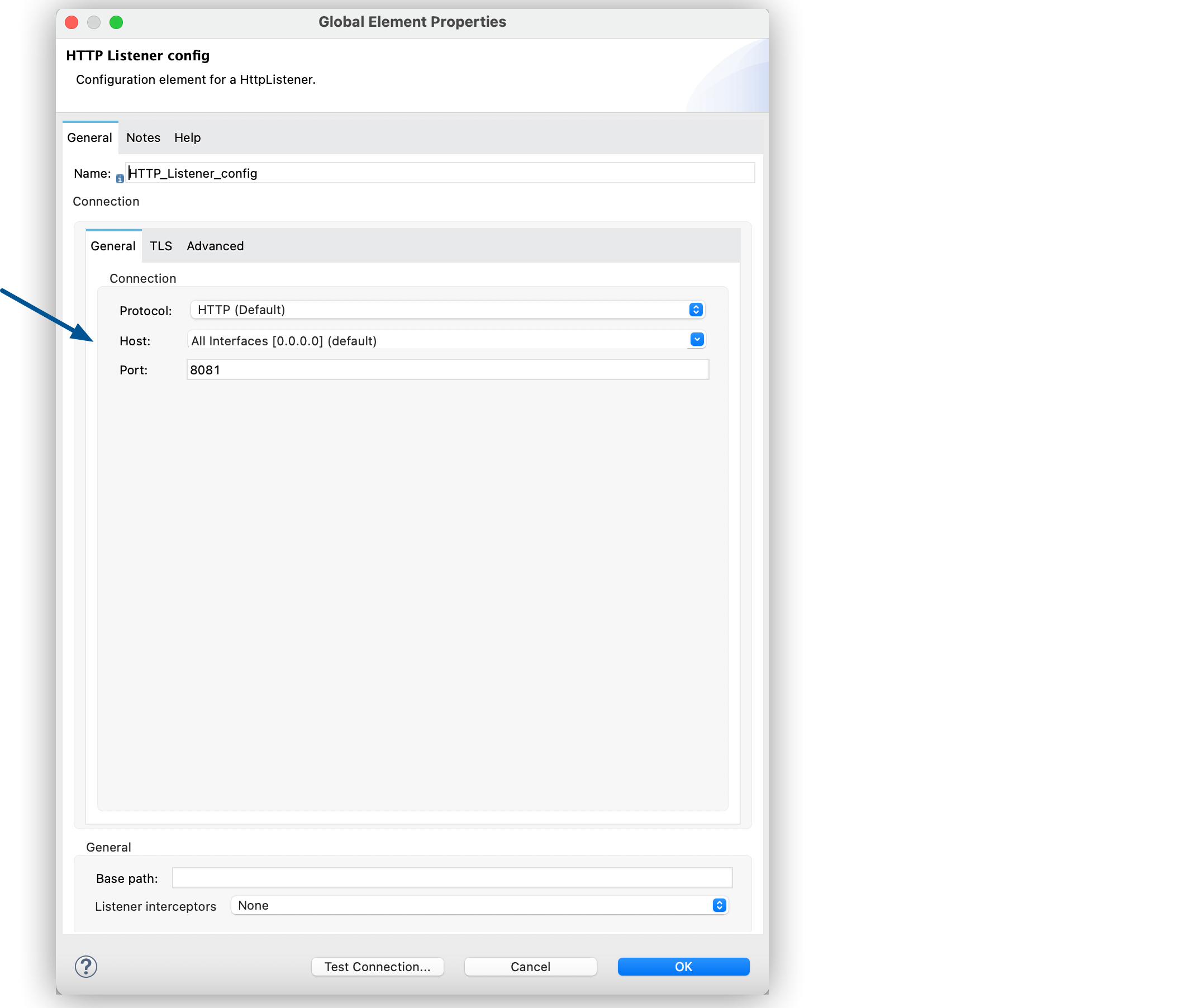Switch to the Notes tab
The height and width of the screenshot is (1008, 1199).
(143, 137)
